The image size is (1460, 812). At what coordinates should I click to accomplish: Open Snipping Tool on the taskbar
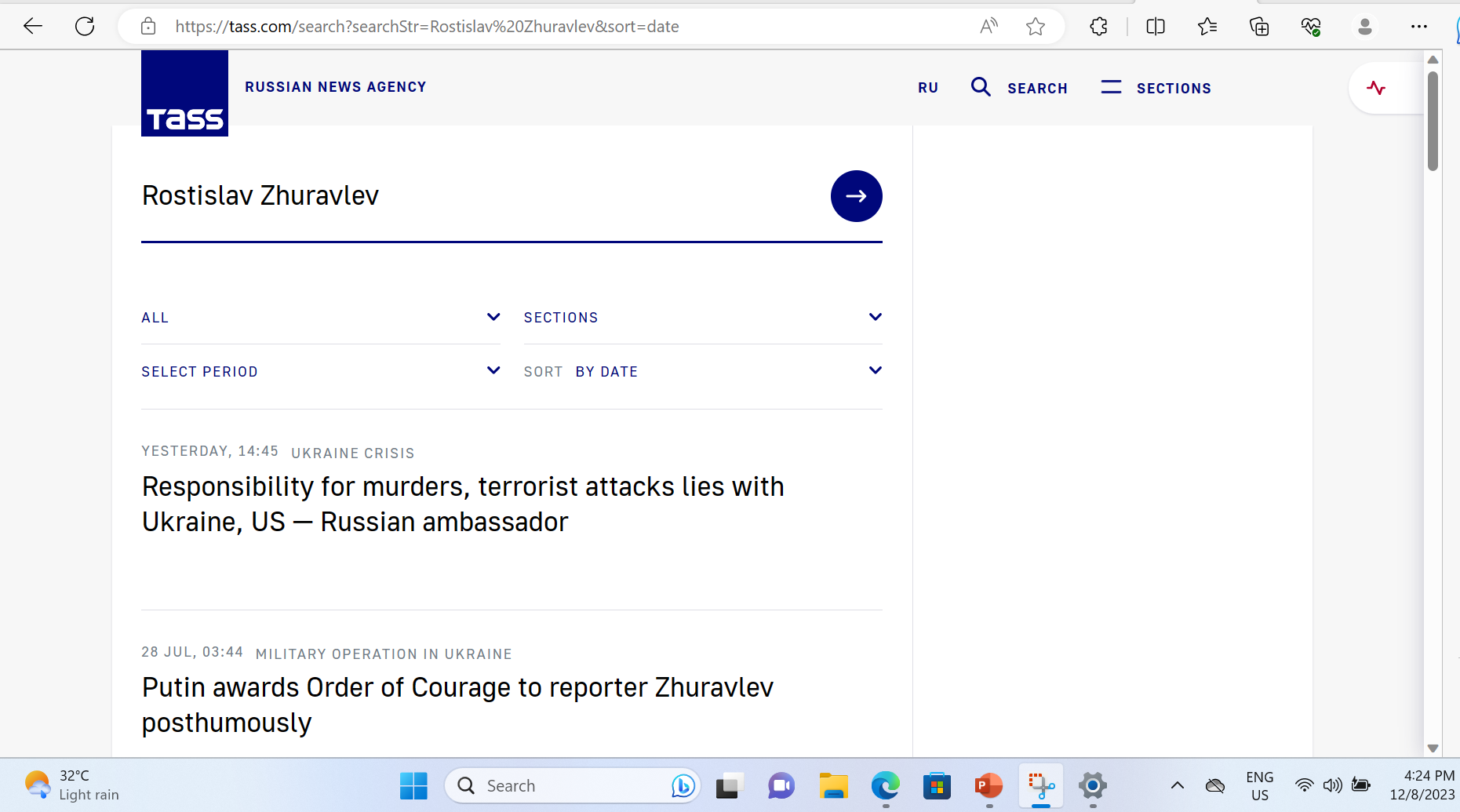[x=1041, y=785]
